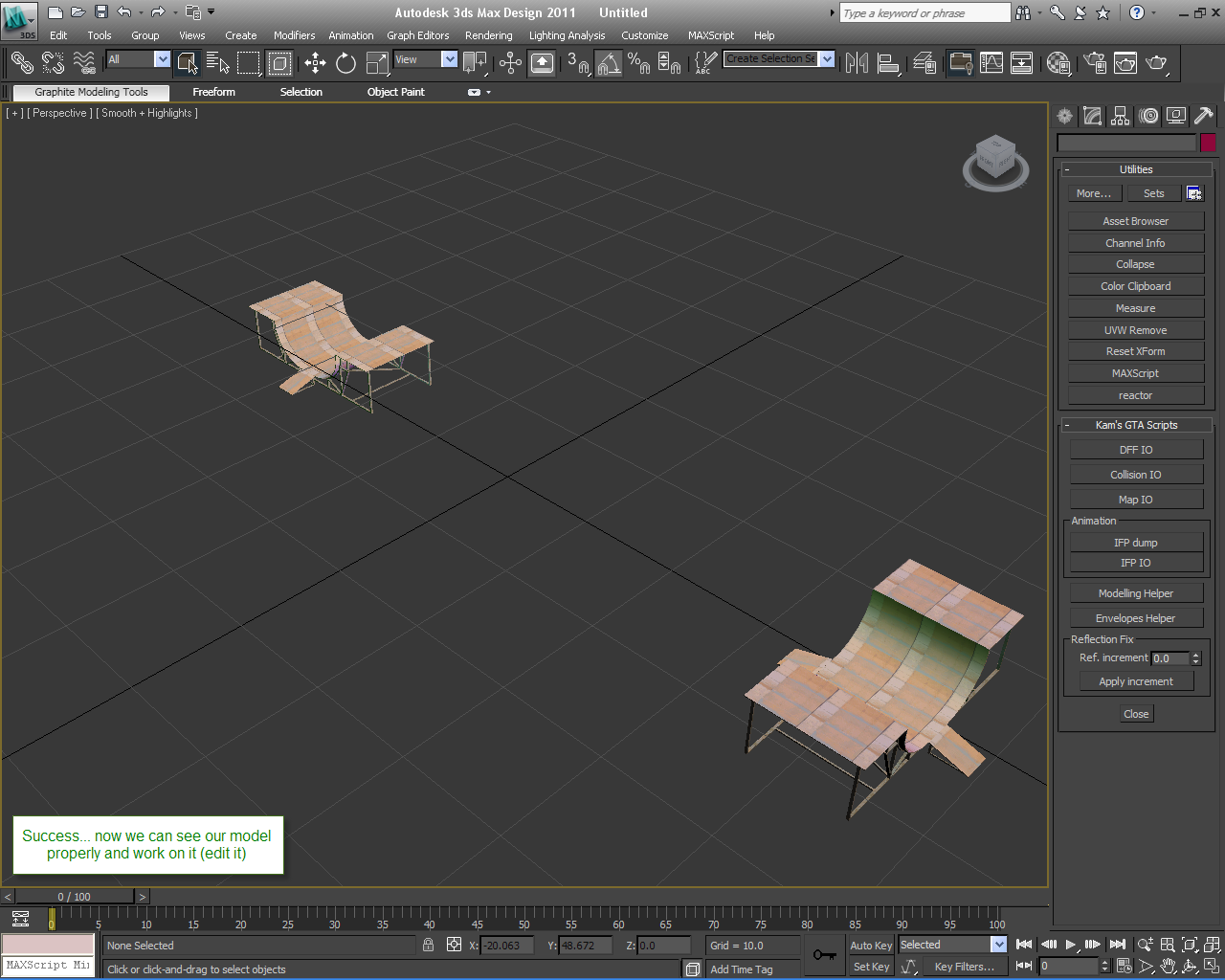Open Render Setup teapot icon
The height and width of the screenshot is (980, 1225).
pos(1095,63)
